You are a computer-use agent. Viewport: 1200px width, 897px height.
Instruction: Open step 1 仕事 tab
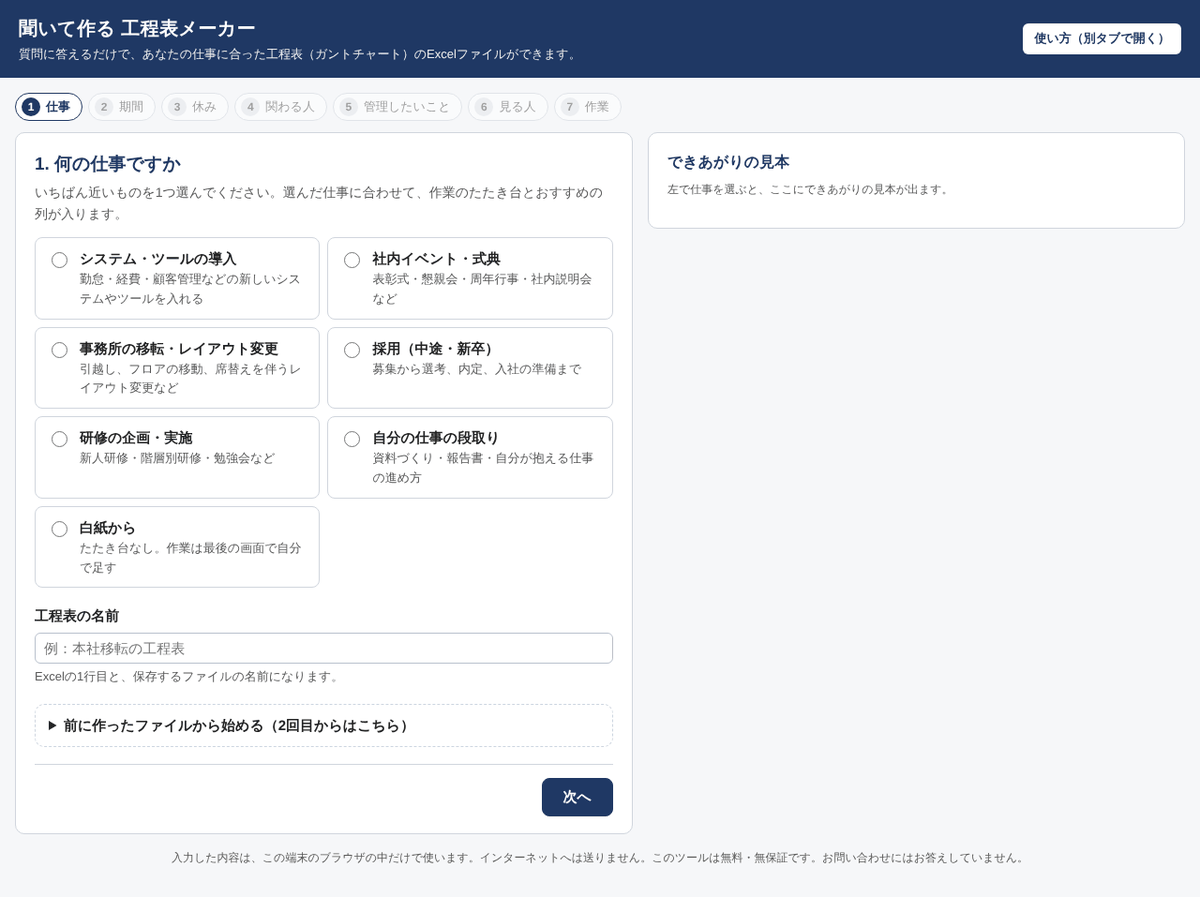tap(49, 107)
